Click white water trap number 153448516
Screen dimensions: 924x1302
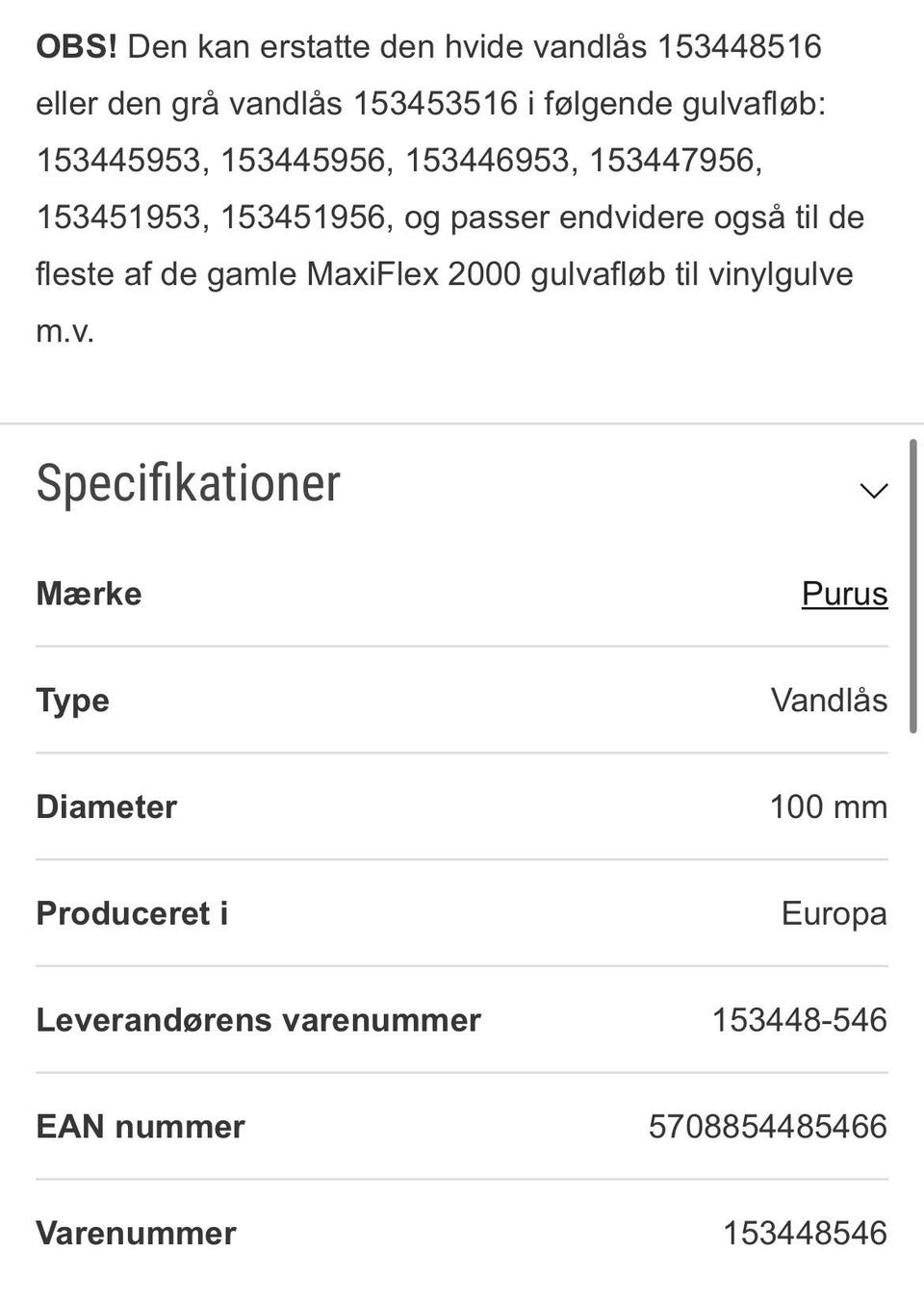[739, 46]
